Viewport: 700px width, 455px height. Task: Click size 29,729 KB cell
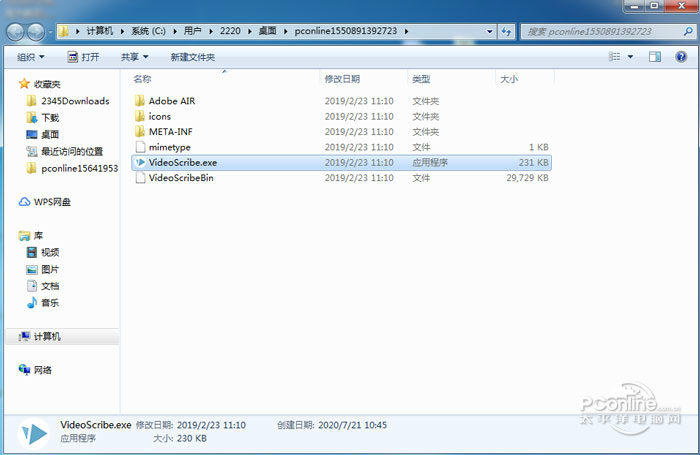coord(527,178)
